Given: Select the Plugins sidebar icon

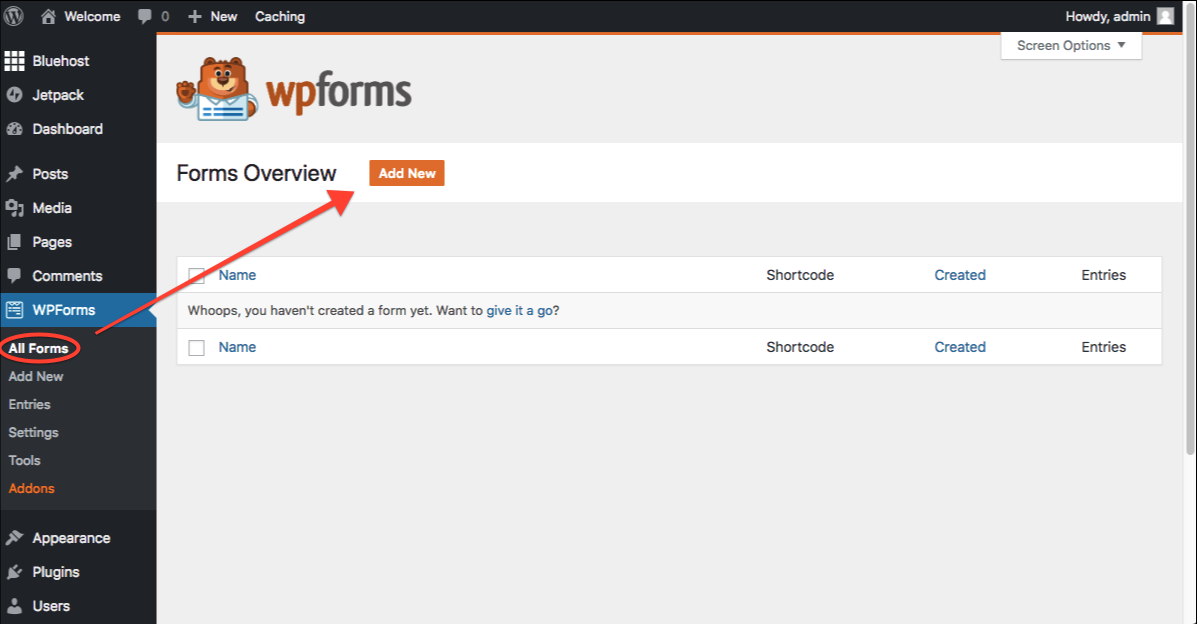Looking at the screenshot, I should pyautogui.click(x=17, y=571).
